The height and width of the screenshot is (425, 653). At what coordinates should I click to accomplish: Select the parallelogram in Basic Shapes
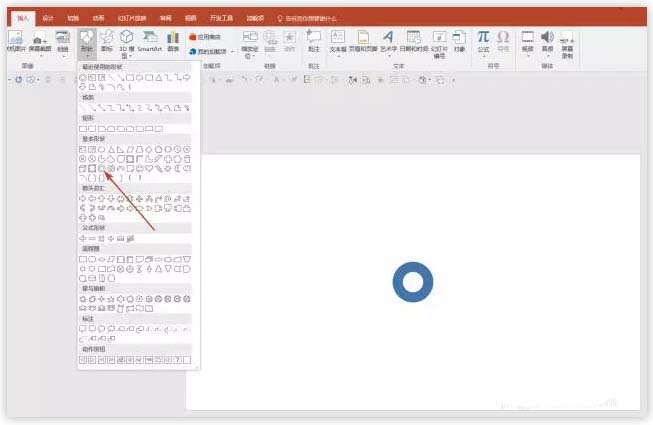coord(130,149)
